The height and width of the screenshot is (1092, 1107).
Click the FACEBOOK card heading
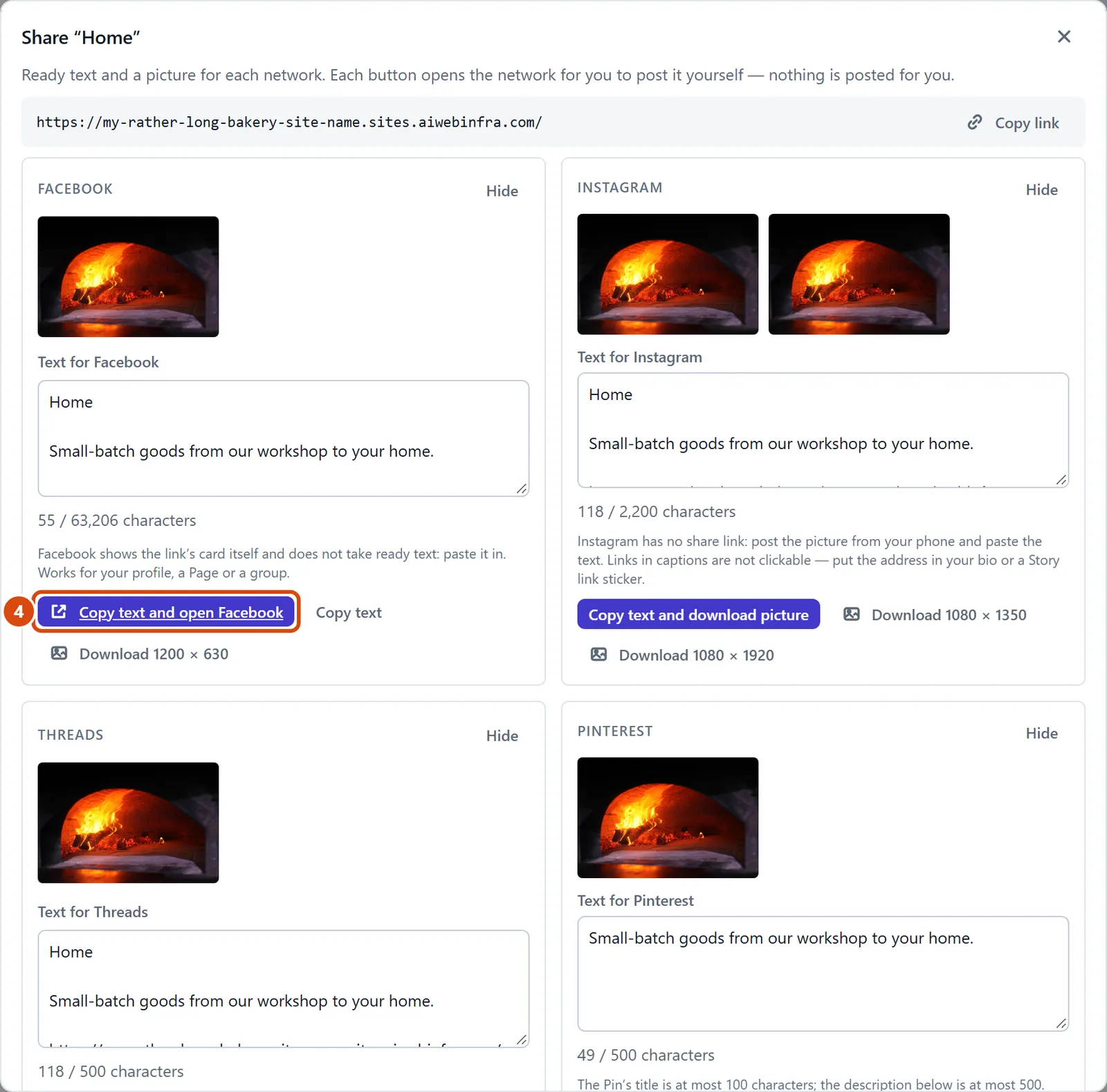[x=75, y=189]
